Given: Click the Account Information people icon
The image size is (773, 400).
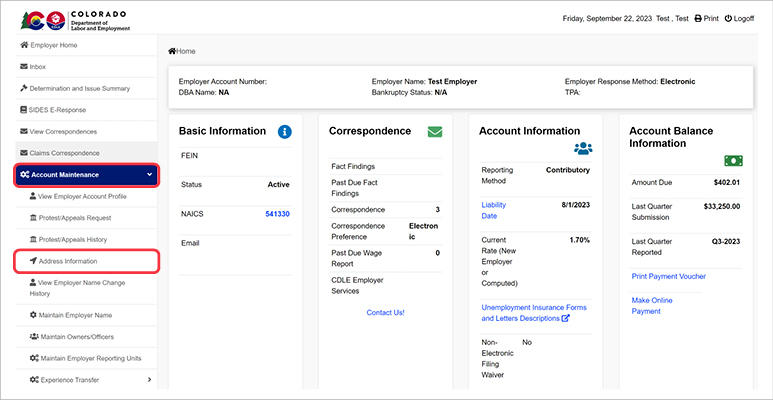Looking at the screenshot, I should click(584, 148).
